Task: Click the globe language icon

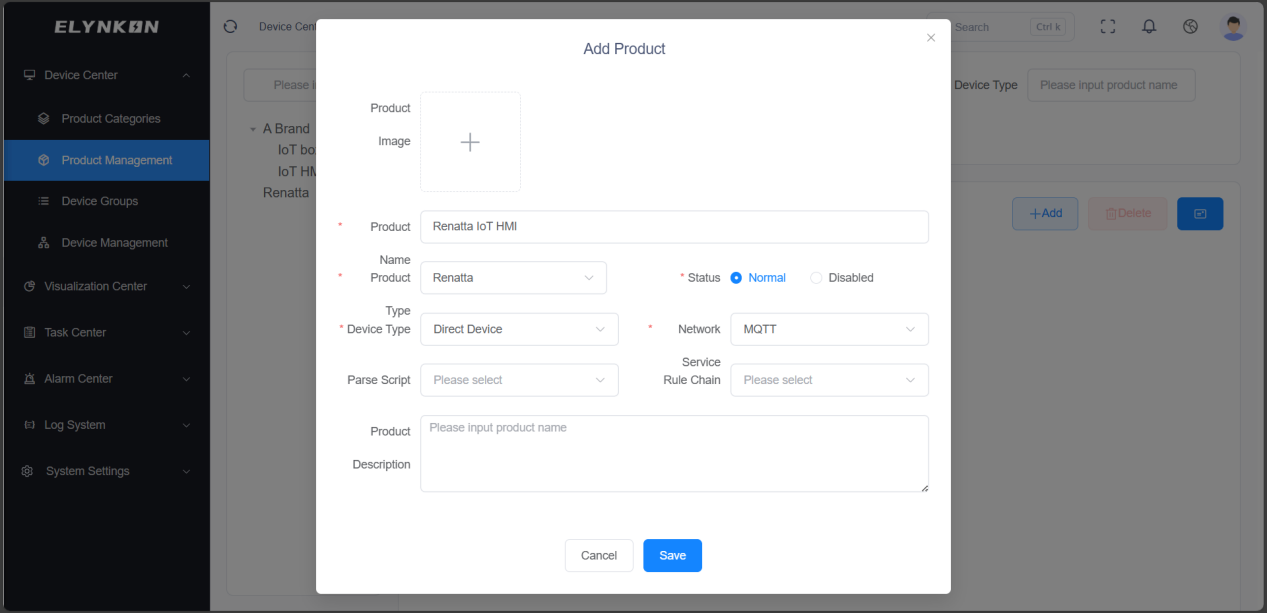Action: [1190, 27]
